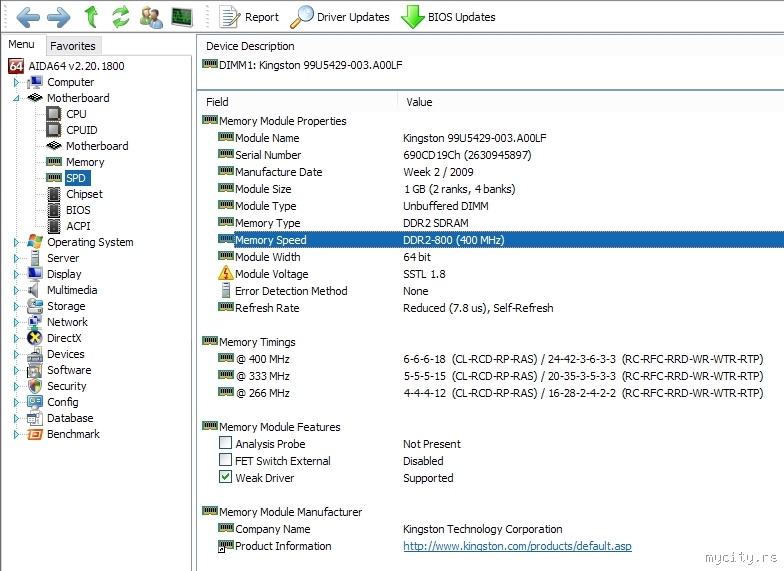Open the users management toolbar icon

pos(151,17)
